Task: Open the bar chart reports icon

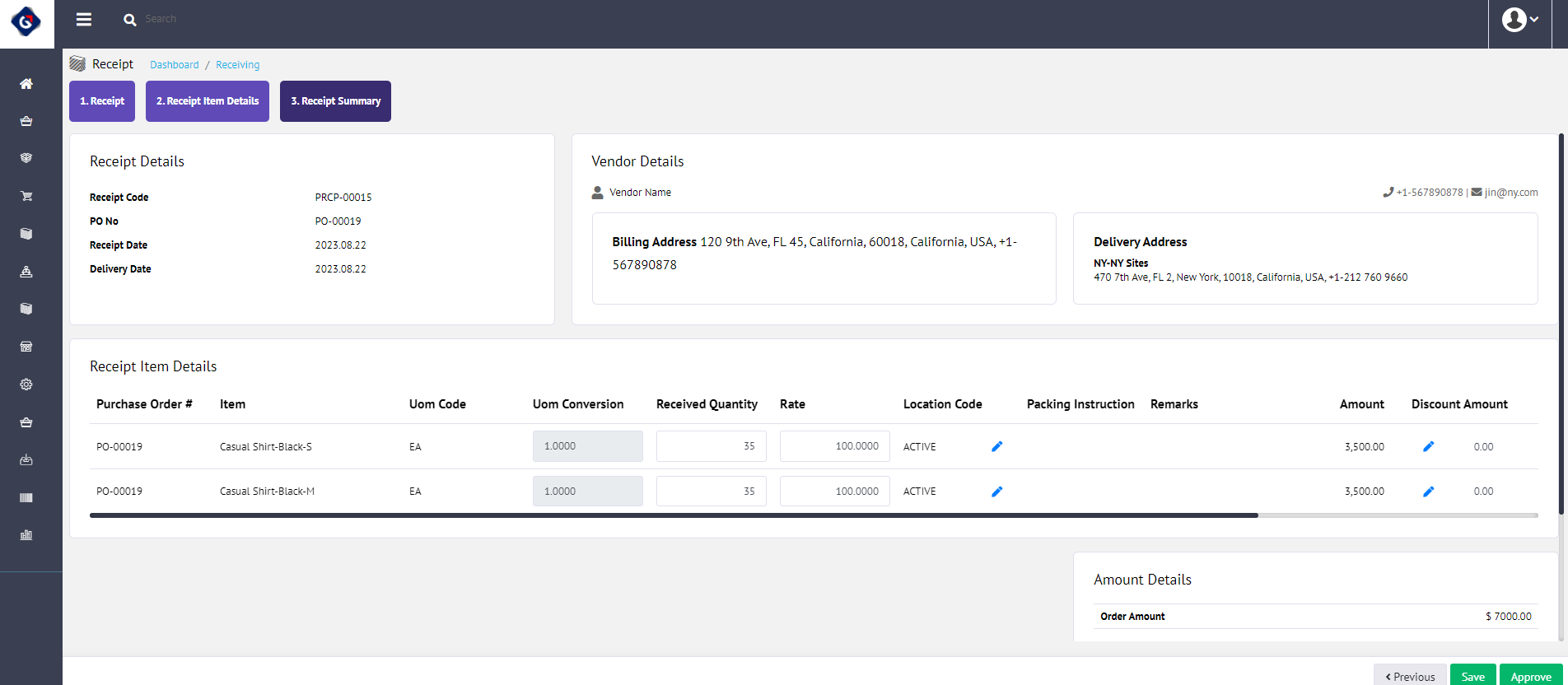Action: click(26, 535)
